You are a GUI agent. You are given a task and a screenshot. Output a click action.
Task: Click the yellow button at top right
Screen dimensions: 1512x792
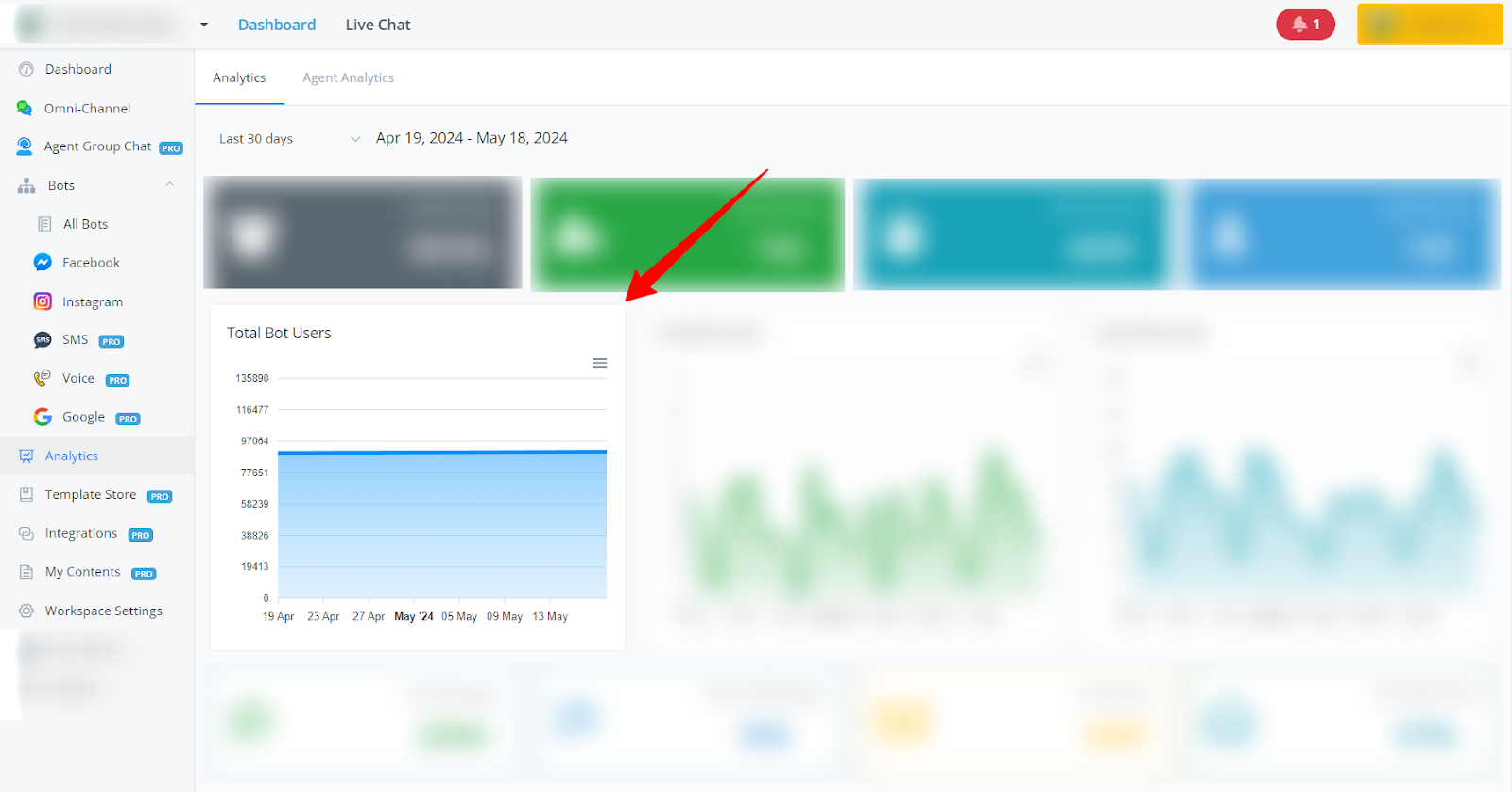click(1430, 25)
